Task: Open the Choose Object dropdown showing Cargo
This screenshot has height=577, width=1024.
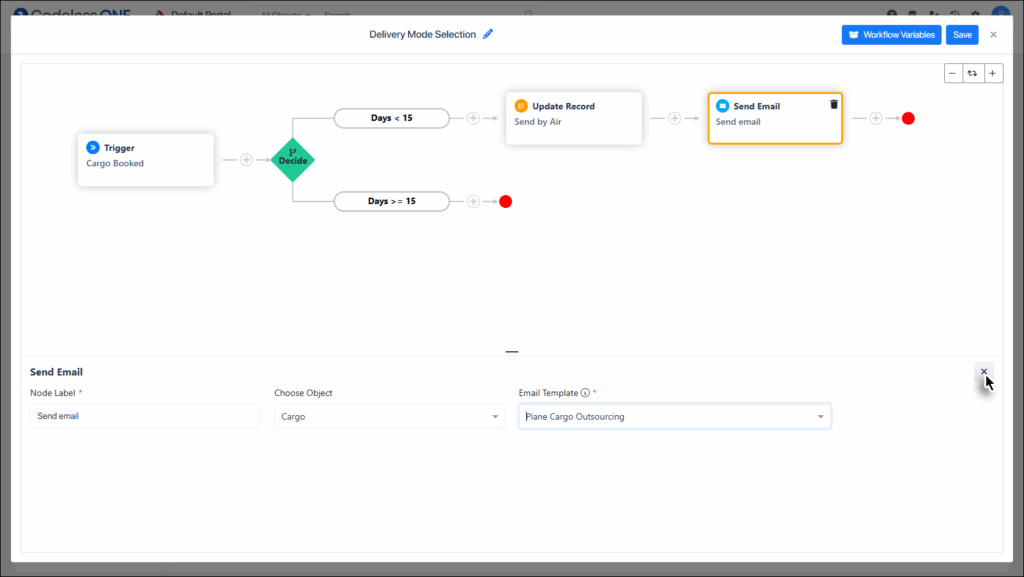Action: 389,416
